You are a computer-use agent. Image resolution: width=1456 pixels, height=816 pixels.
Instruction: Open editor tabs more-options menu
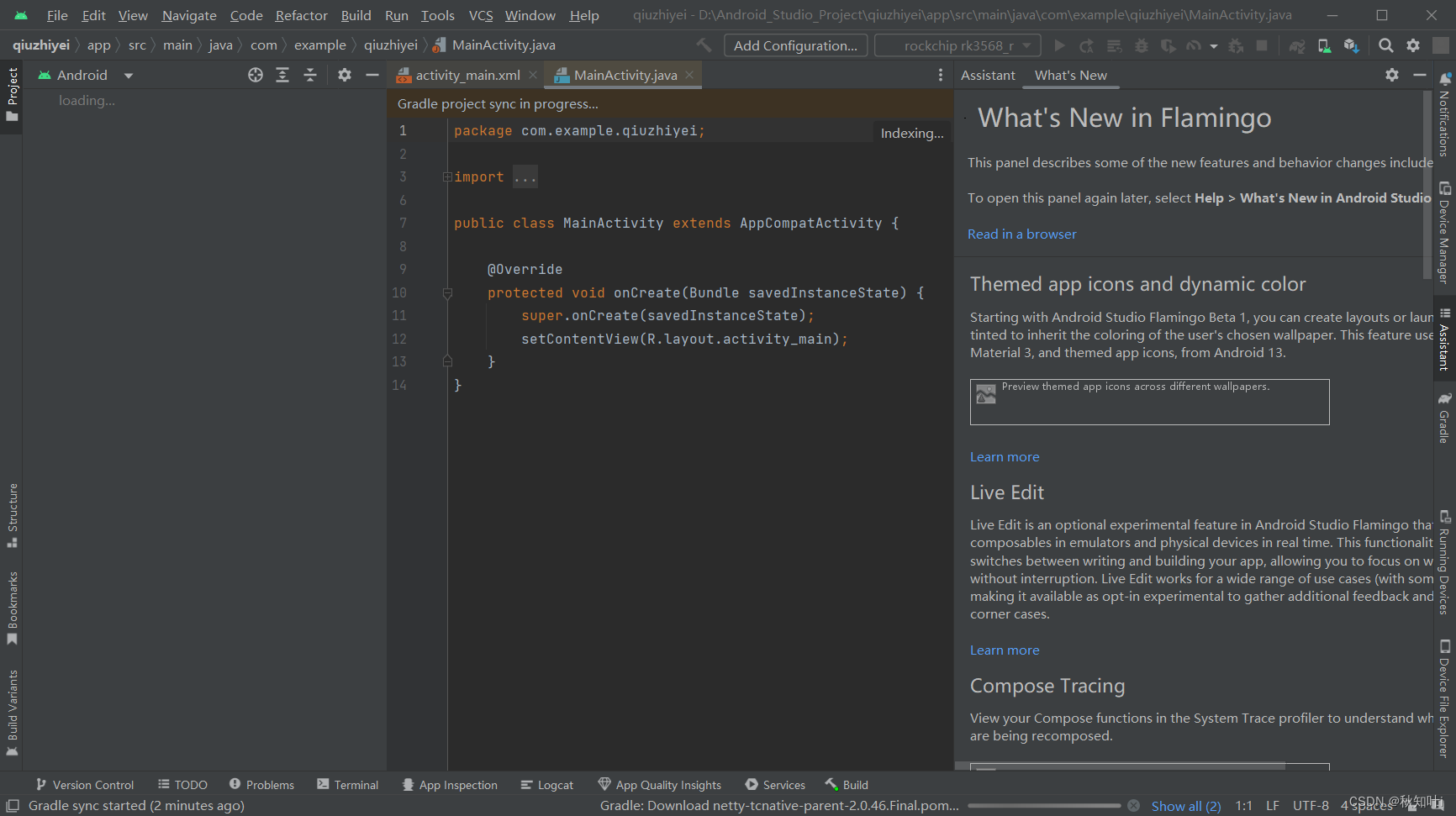(x=941, y=76)
